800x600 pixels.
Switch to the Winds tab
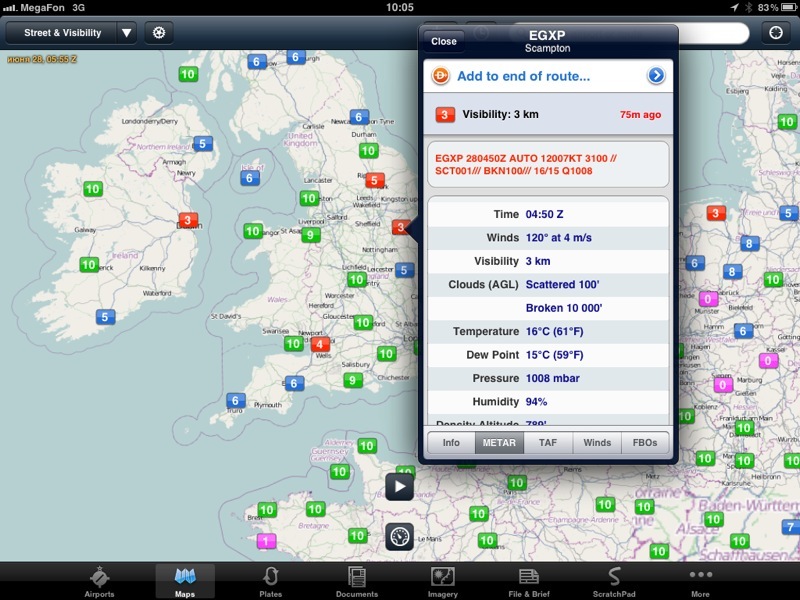(597, 442)
